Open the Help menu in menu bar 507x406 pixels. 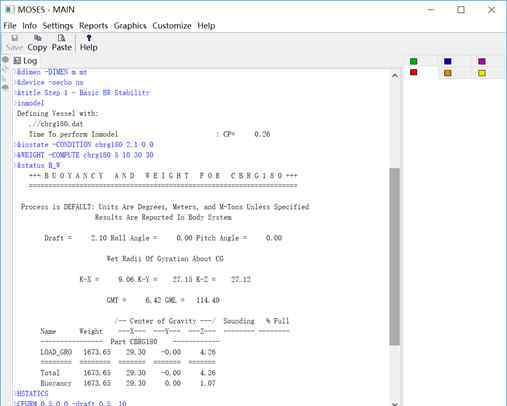point(206,26)
